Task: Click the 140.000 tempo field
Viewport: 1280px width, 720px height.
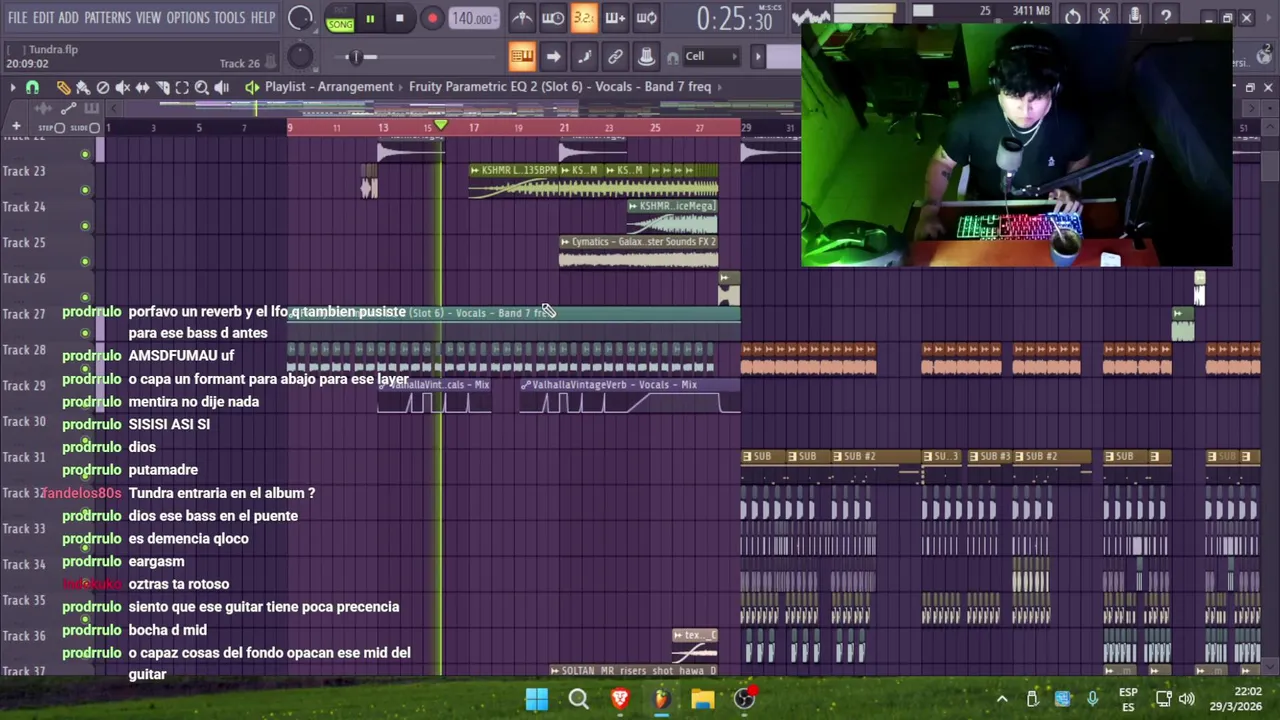Action: tap(472, 18)
